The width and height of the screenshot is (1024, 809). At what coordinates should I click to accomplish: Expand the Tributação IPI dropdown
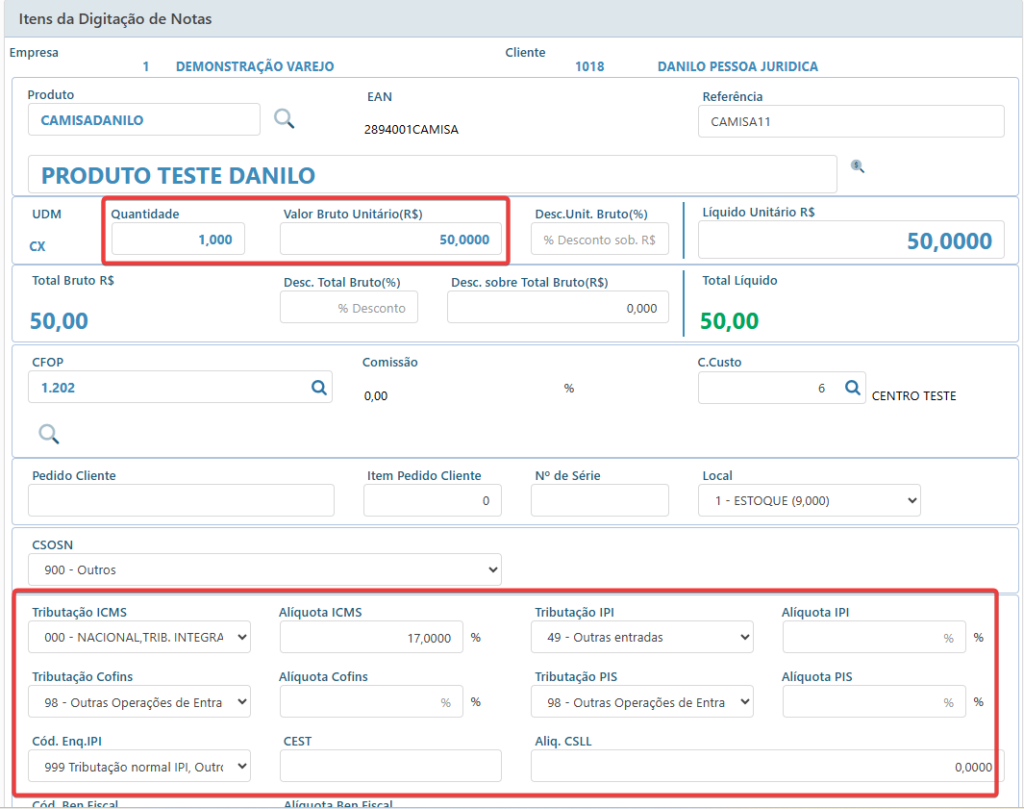pos(642,637)
